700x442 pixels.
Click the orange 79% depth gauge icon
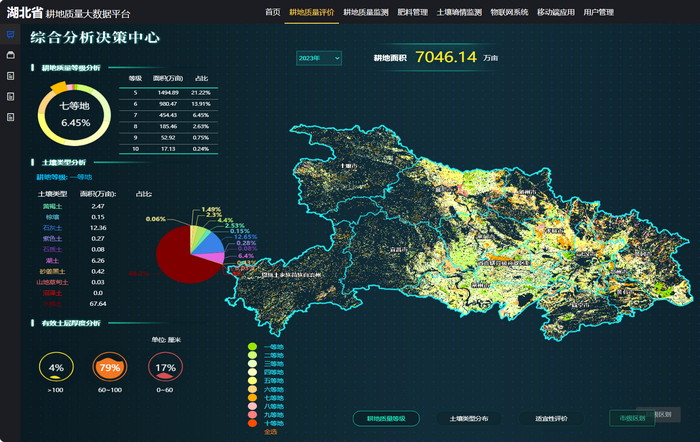tap(111, 367)
